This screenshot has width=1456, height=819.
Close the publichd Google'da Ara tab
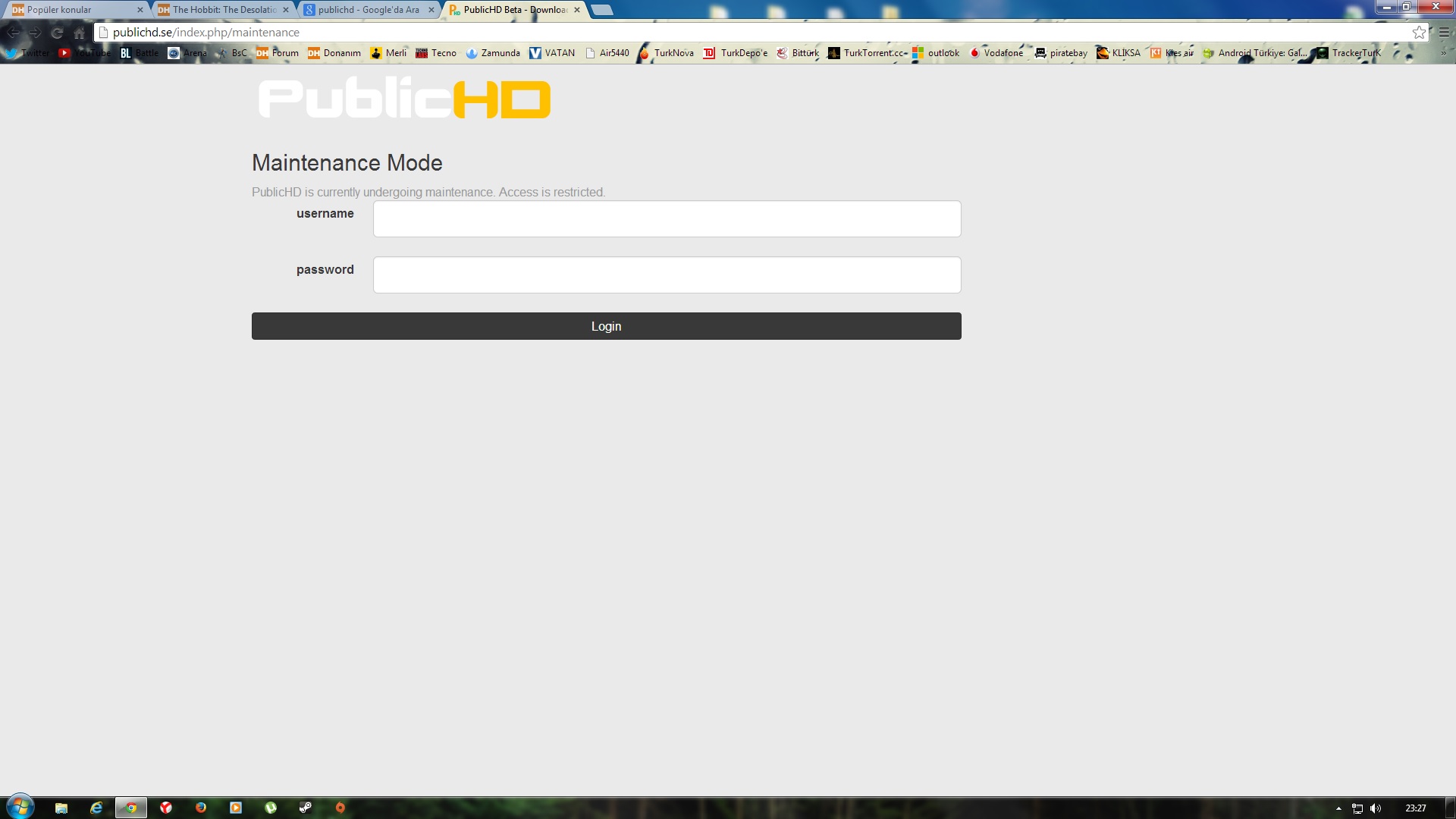coord(431,10)
